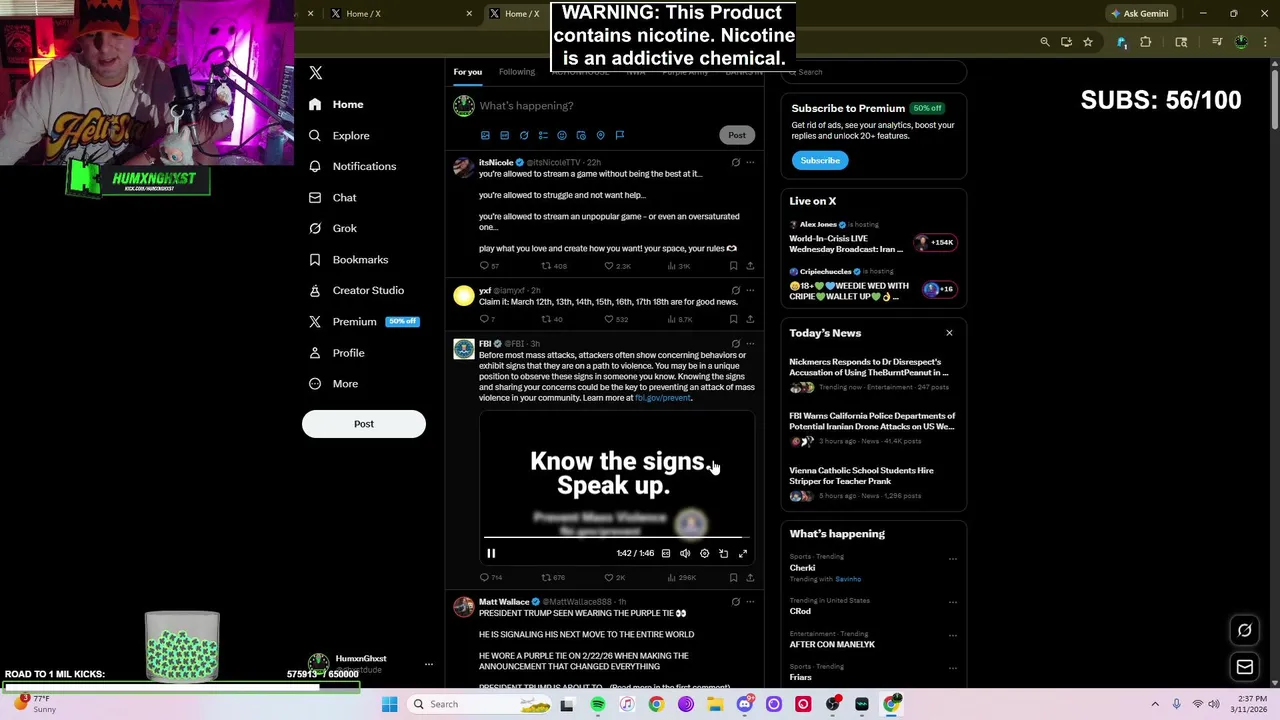Repost the FBI post with 676 reposts

point(553,578)
